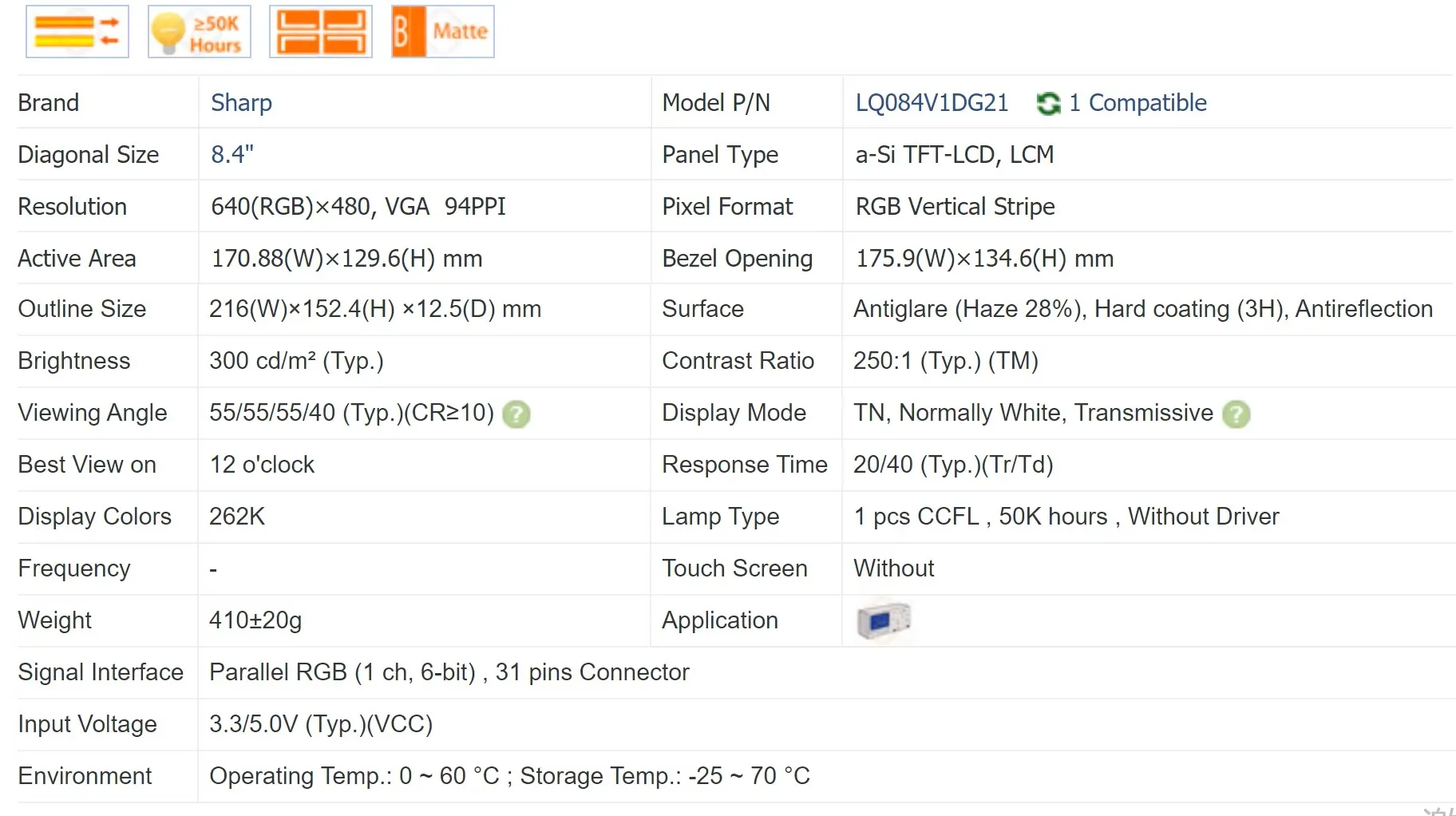Click the Best View on label

point(87,465)
